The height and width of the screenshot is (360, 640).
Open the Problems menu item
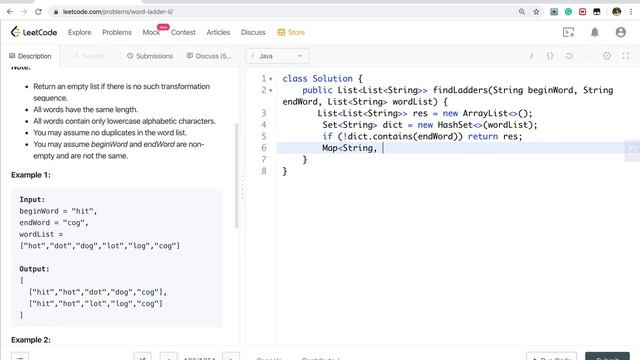[x=117, y=32]
